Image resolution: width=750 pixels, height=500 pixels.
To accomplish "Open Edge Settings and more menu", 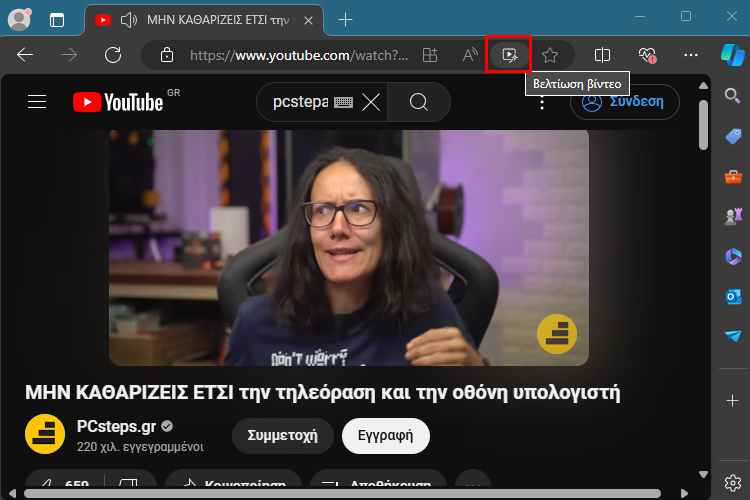I will (691, 55).
